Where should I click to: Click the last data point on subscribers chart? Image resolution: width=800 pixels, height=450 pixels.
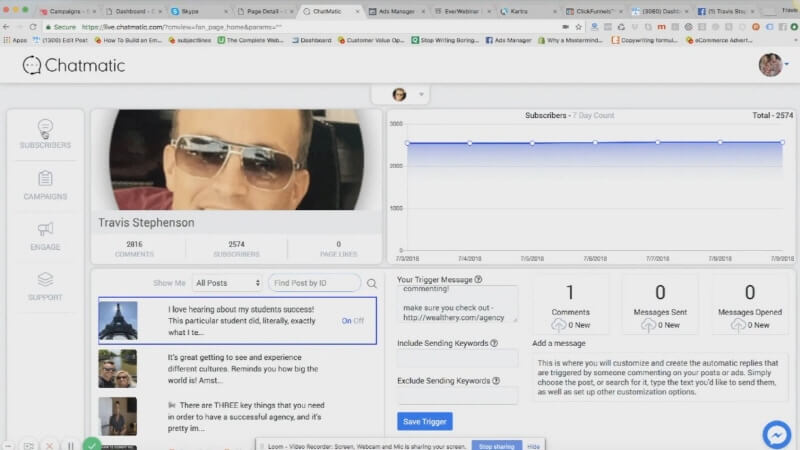[x=782, y=142]
